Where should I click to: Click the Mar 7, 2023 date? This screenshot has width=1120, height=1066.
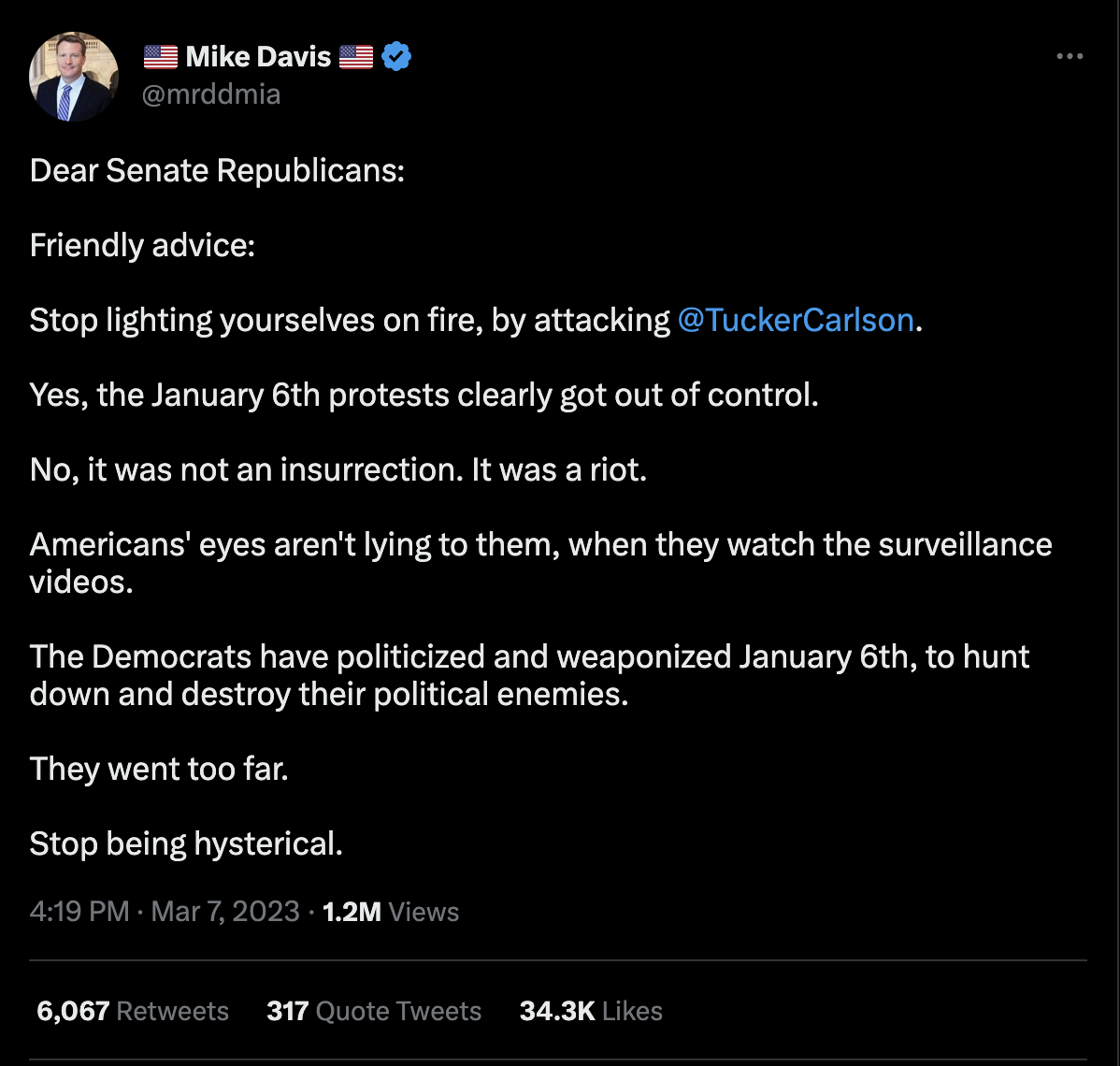[x=224, y=912]
